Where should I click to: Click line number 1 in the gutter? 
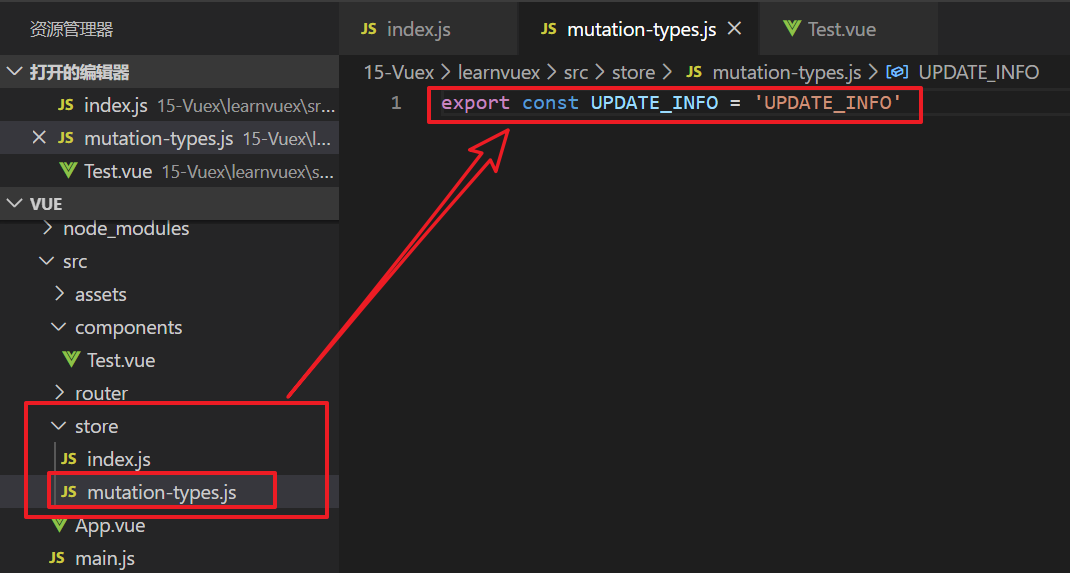tap(396, 103)
